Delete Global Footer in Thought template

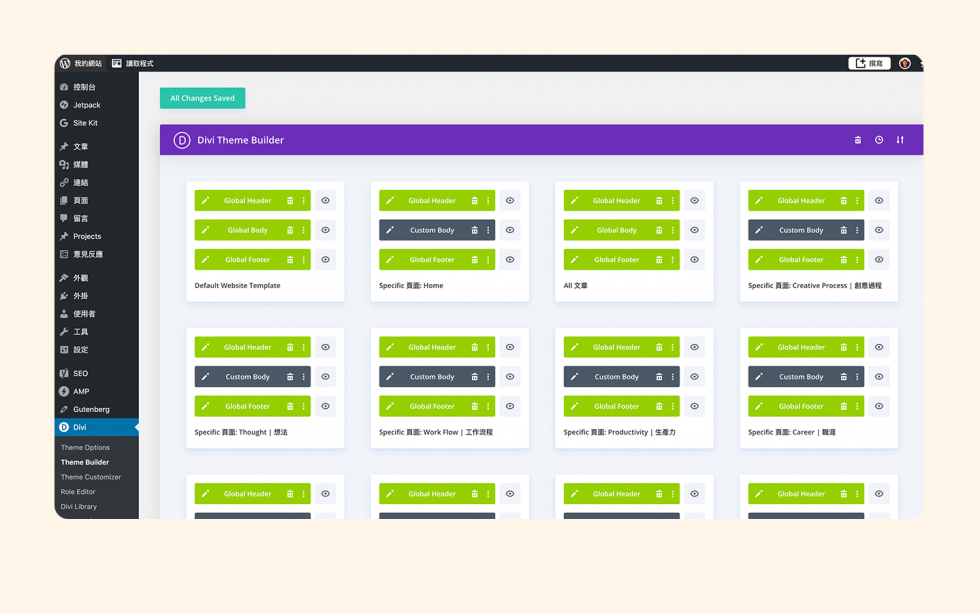[290, 406]
